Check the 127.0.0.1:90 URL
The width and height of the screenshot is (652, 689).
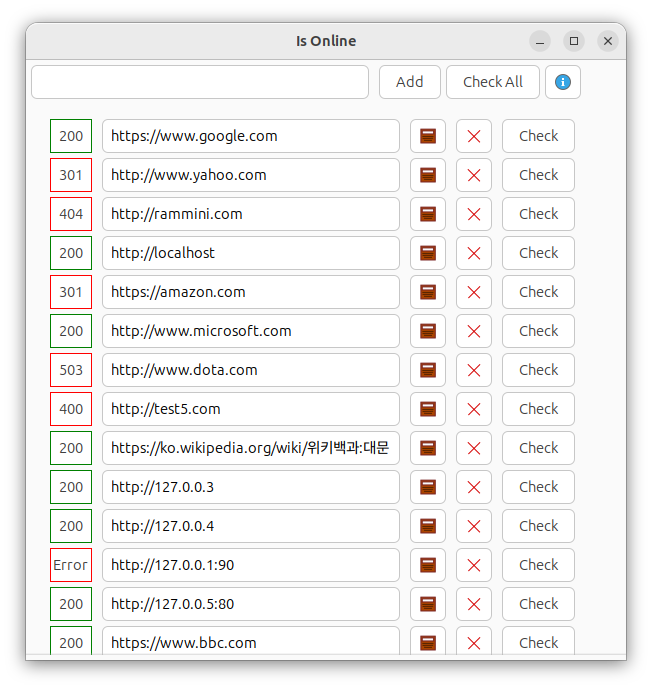coord(538,565)
